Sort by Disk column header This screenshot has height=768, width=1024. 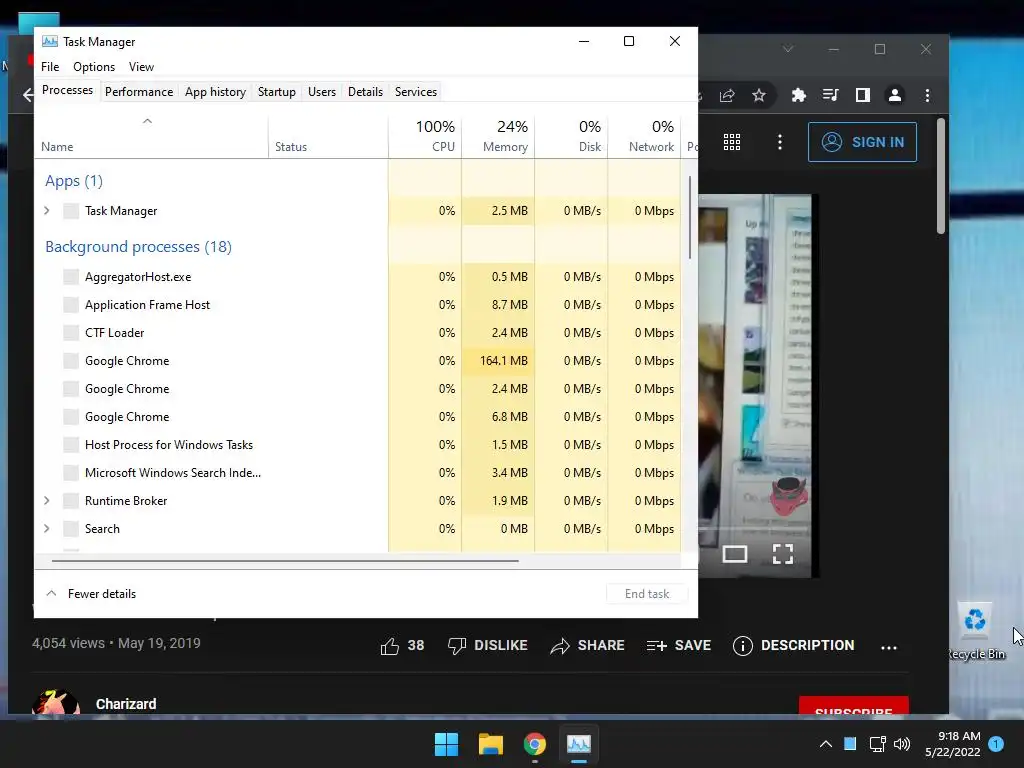571,136
